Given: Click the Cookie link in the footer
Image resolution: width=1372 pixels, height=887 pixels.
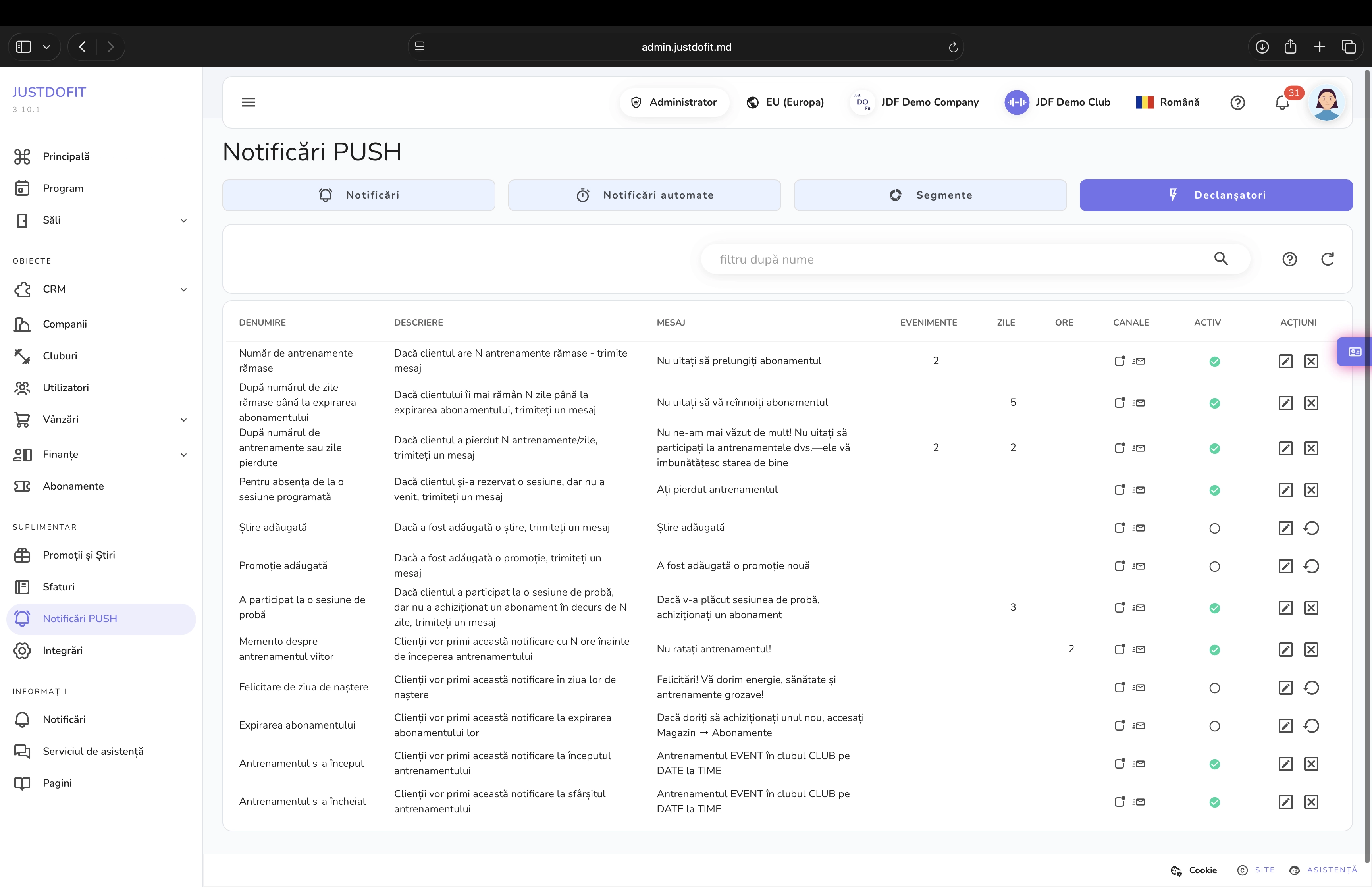Looking at the screenshot, I should [1193, 870].
